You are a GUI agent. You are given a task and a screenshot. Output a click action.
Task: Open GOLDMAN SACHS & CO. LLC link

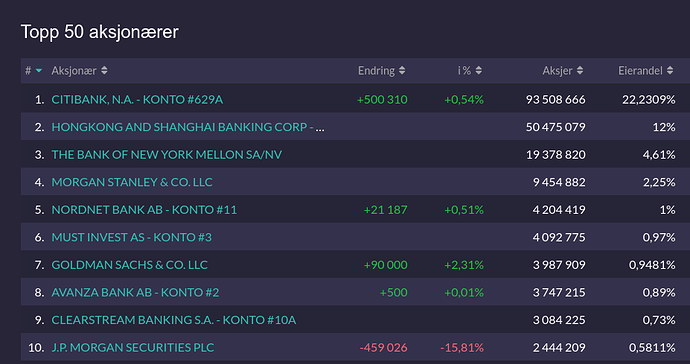tap(129, 265)
